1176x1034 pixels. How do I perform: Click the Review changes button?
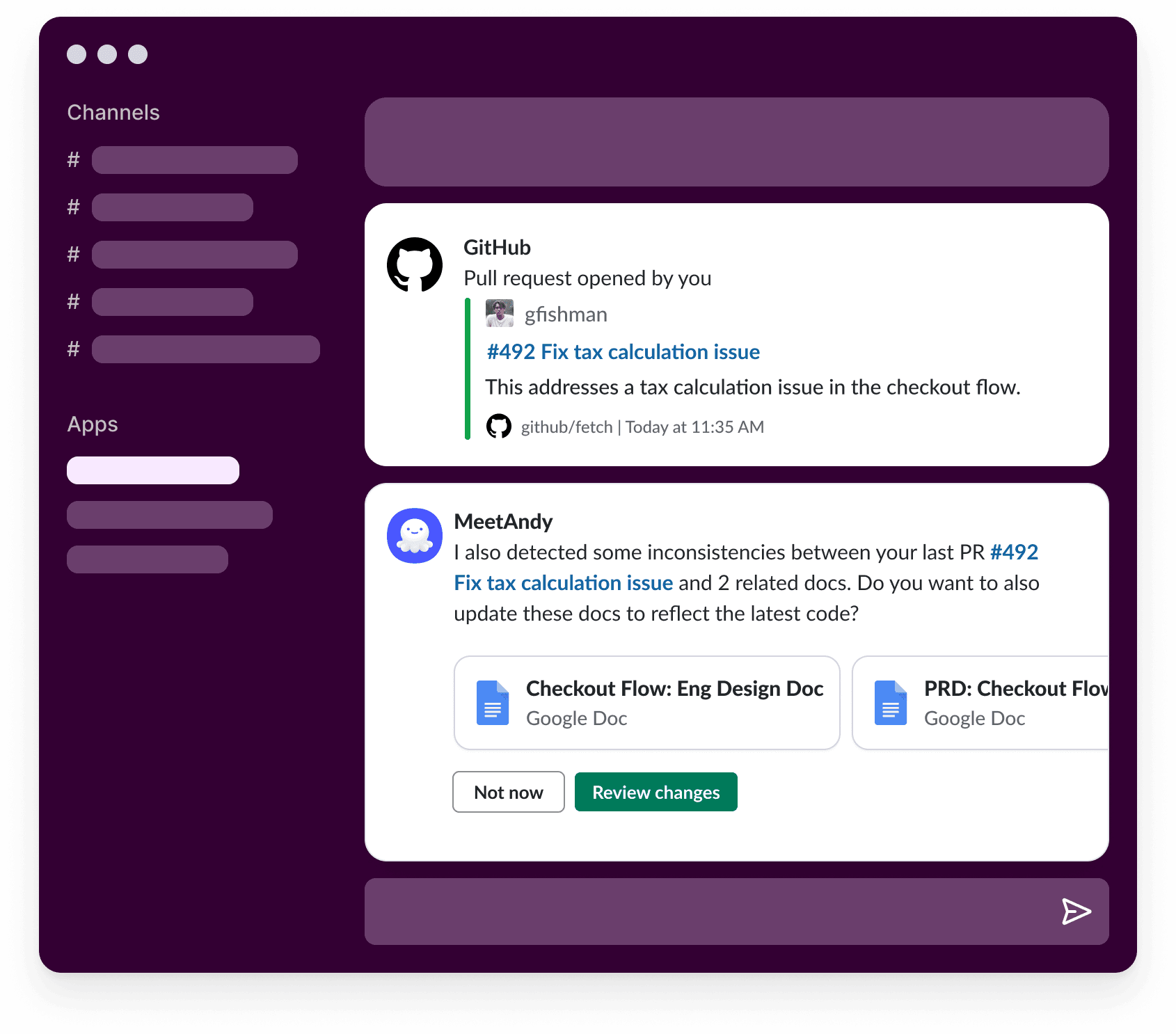(656, 792)
